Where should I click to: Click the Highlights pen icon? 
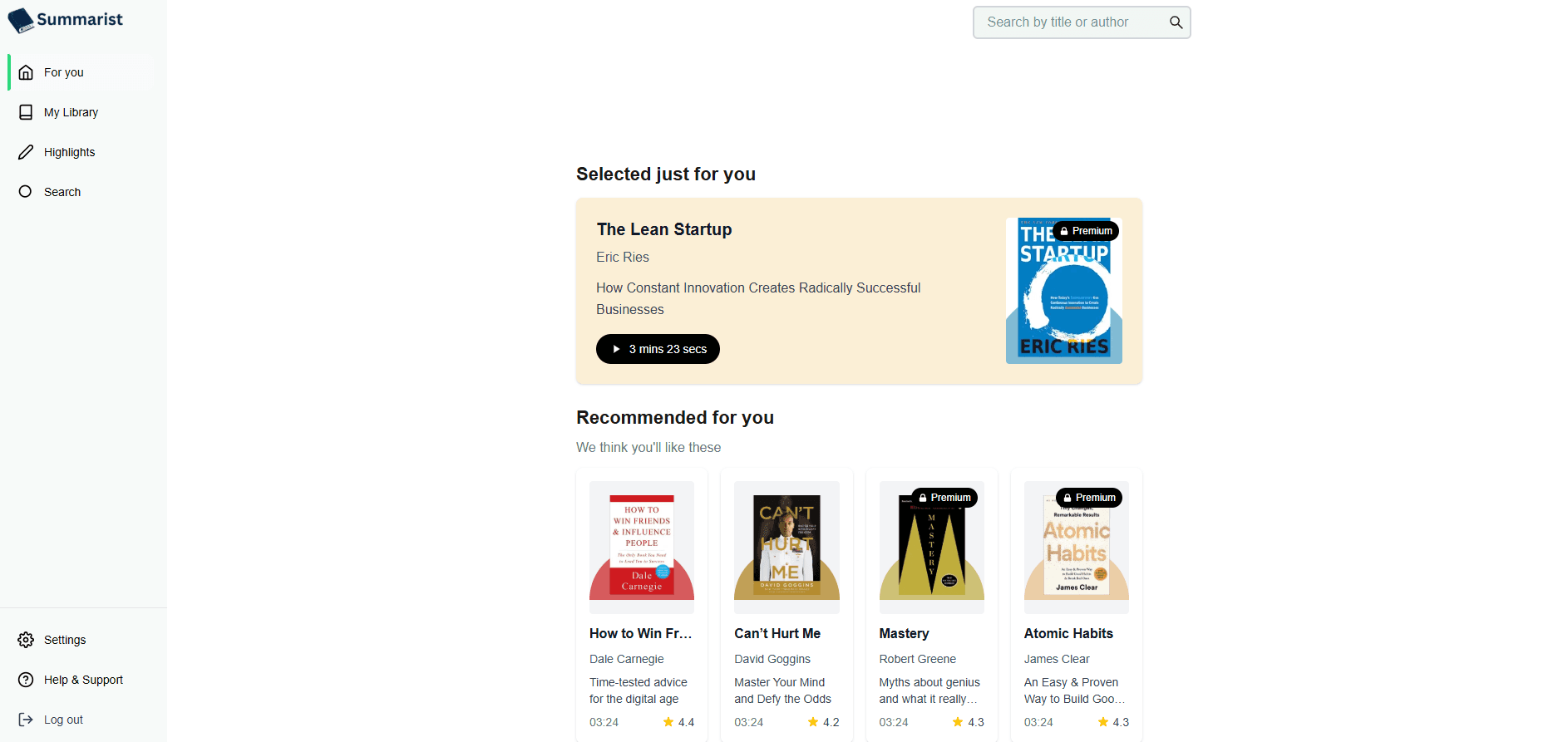click(x=26, y=152)
